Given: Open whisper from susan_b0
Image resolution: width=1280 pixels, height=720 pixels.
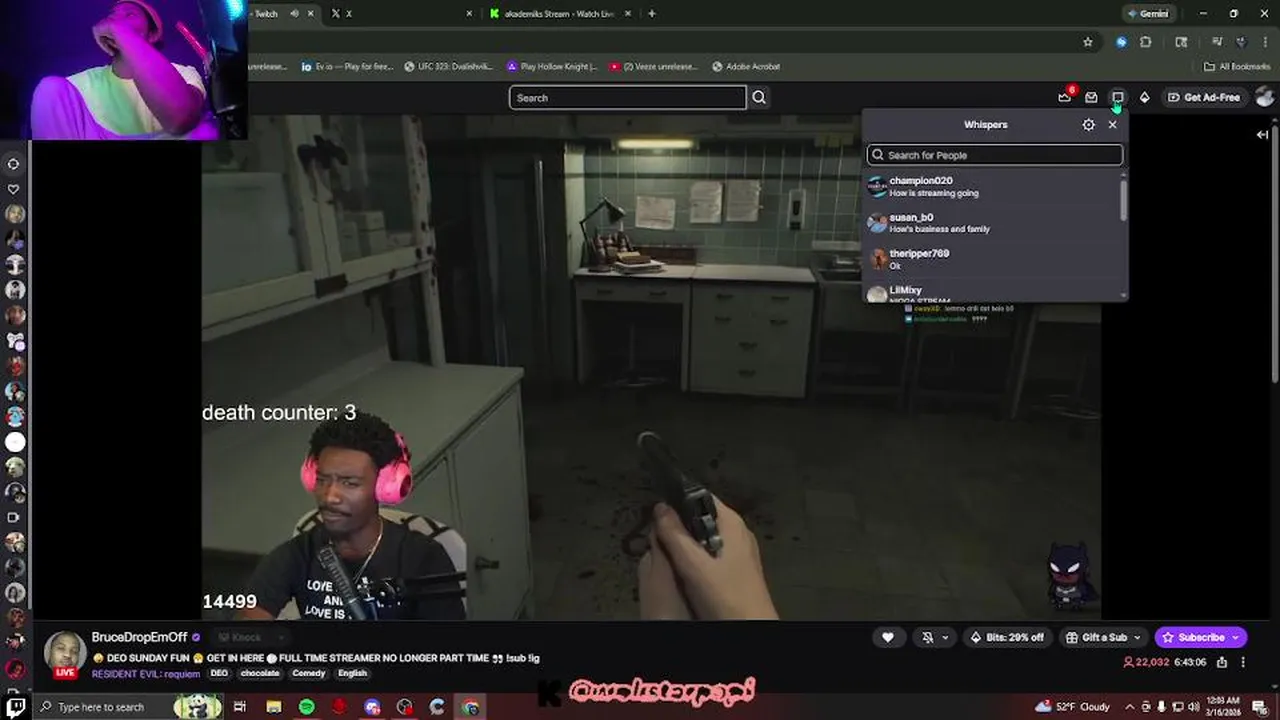Looking at the screenshot, I should tap(994, 223).
